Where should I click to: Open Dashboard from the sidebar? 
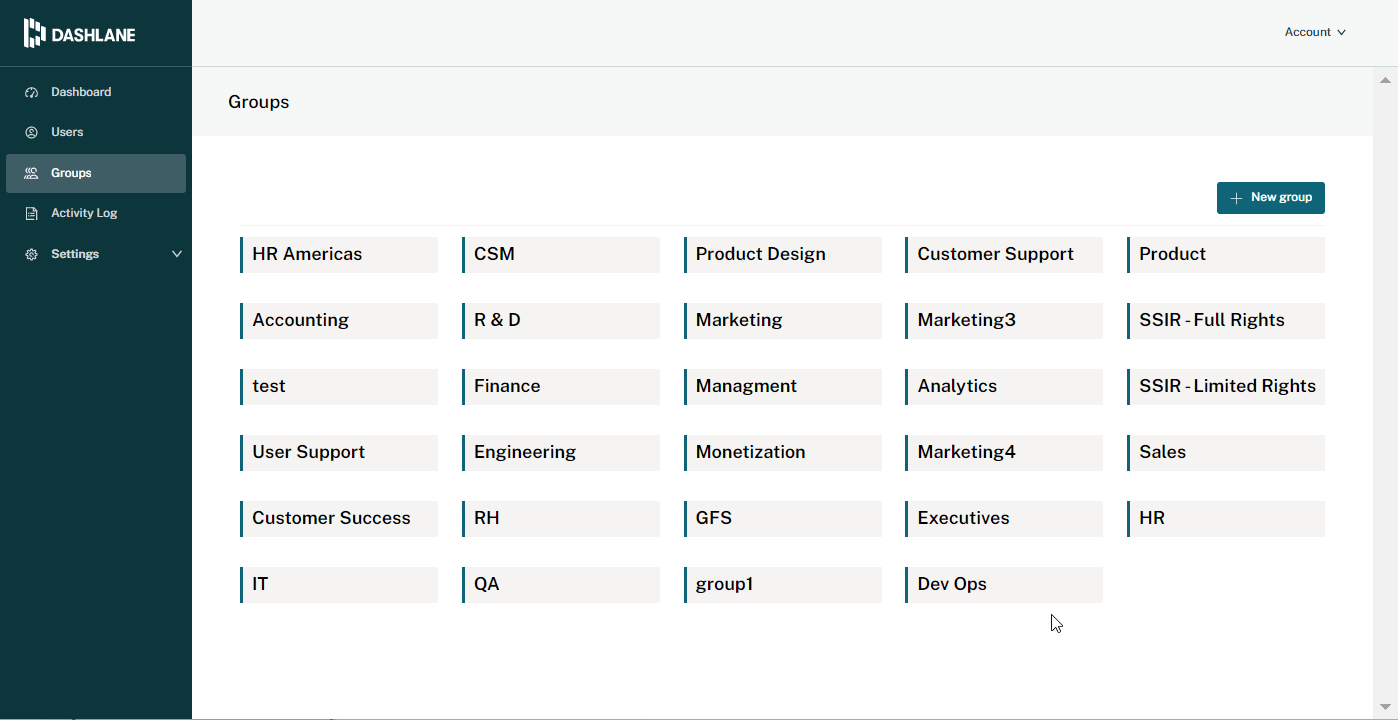[x=96, y=92]
